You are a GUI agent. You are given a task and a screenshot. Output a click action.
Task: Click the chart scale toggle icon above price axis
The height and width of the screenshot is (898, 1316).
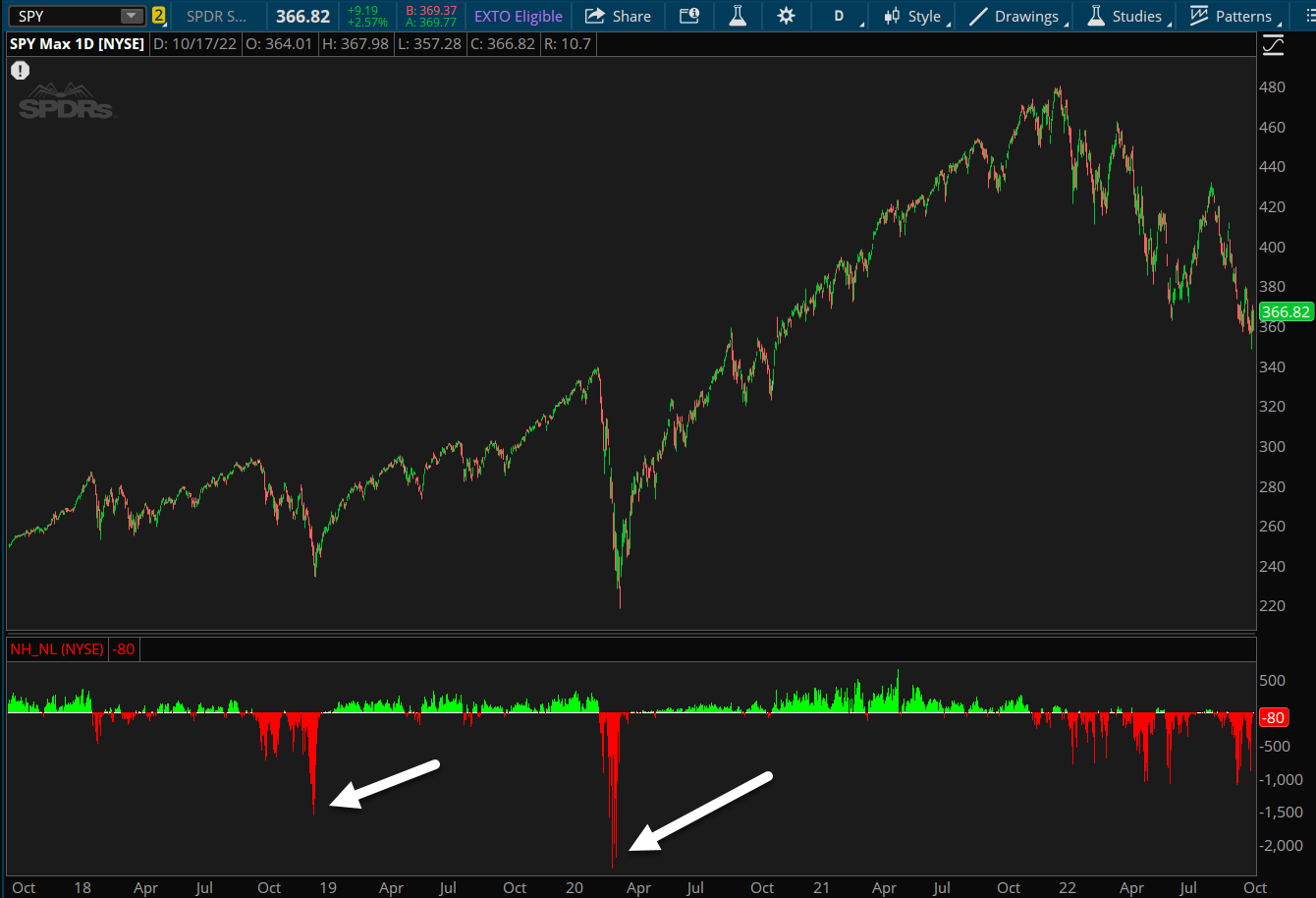point(1273,44)
